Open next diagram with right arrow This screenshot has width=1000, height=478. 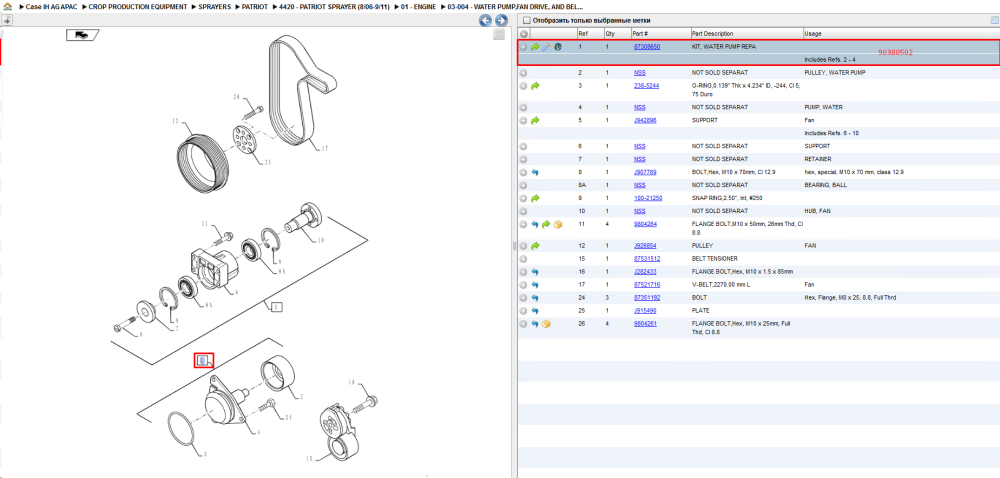501,20
